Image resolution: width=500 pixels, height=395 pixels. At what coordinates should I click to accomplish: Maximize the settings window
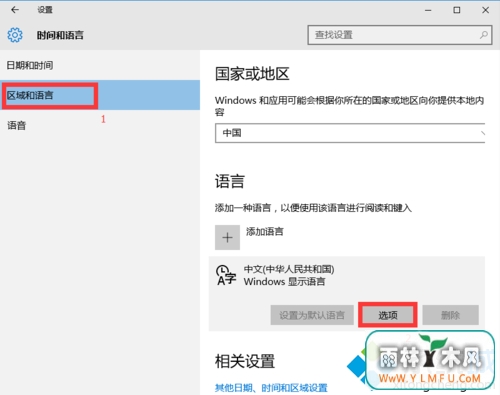(x=457, y=10)
